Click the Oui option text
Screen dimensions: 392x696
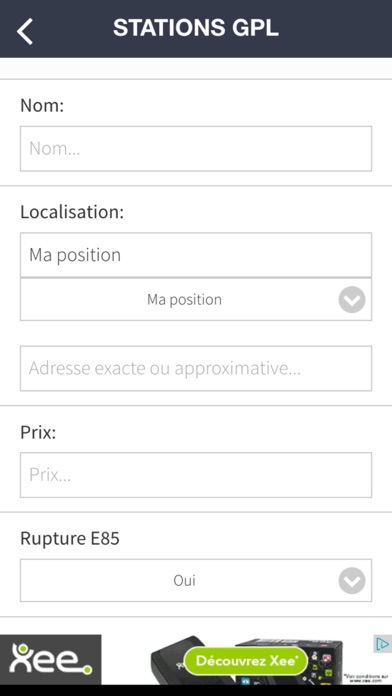pyautogui.click(x=185, y=581)
